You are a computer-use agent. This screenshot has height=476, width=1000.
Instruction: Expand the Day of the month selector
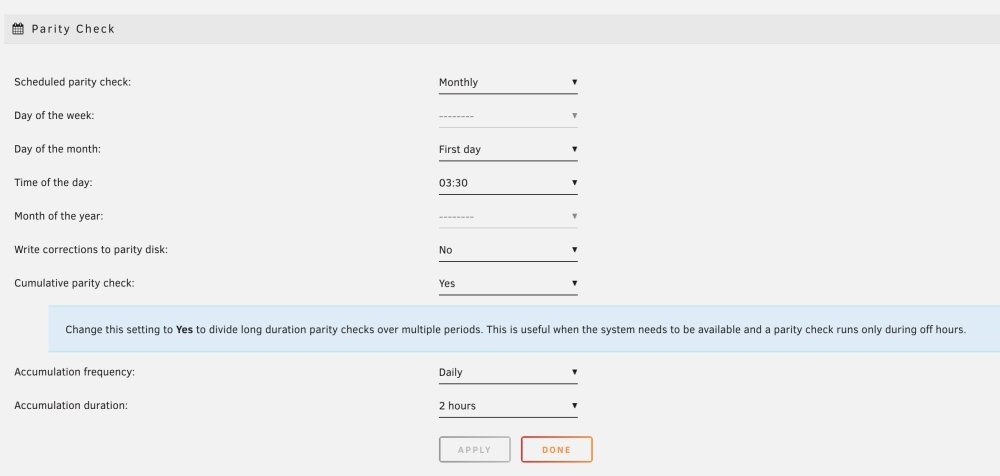click(508, 149)
